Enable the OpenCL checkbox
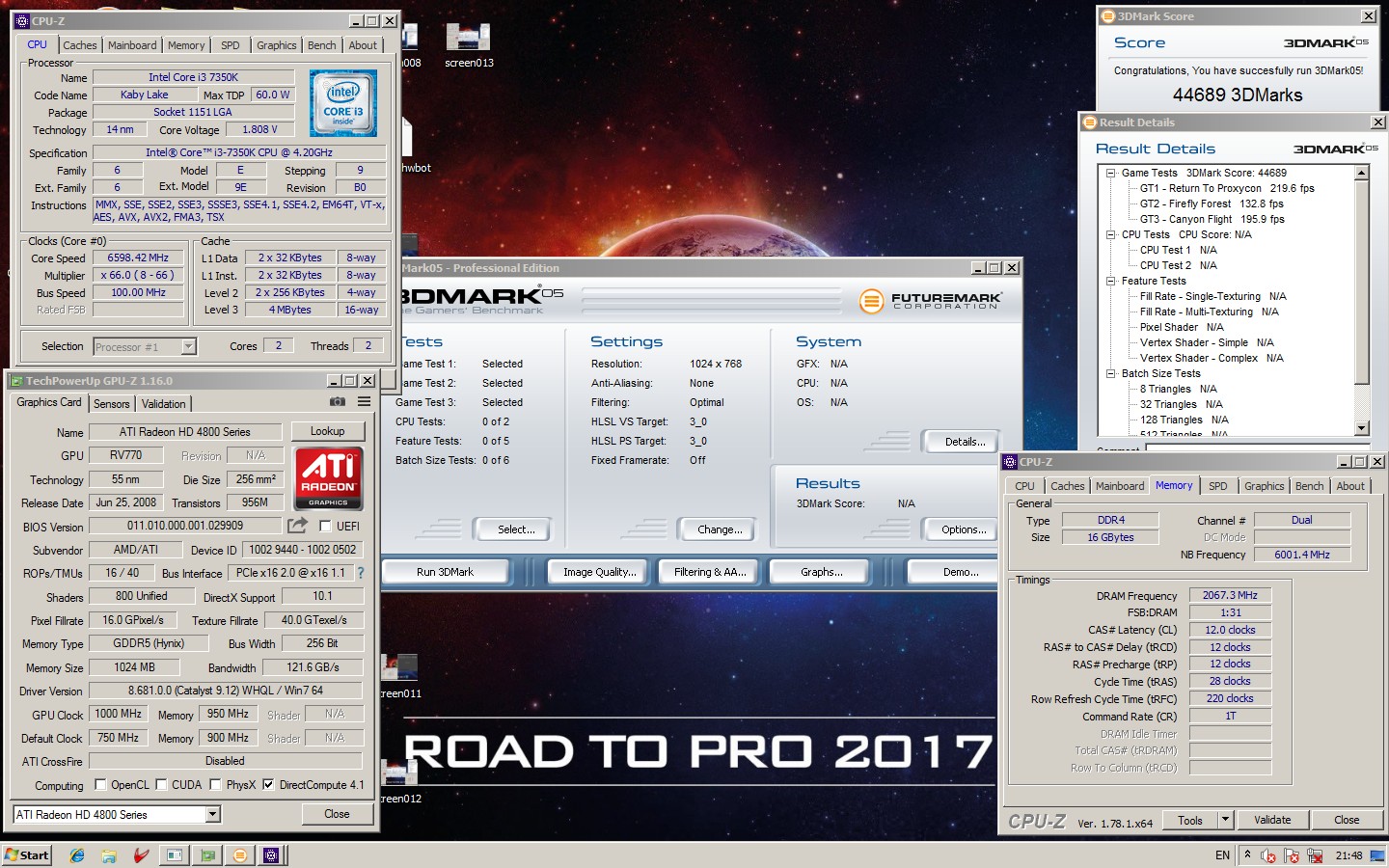This screenshot has height=868, width=1389. click(x=100, y=784)
